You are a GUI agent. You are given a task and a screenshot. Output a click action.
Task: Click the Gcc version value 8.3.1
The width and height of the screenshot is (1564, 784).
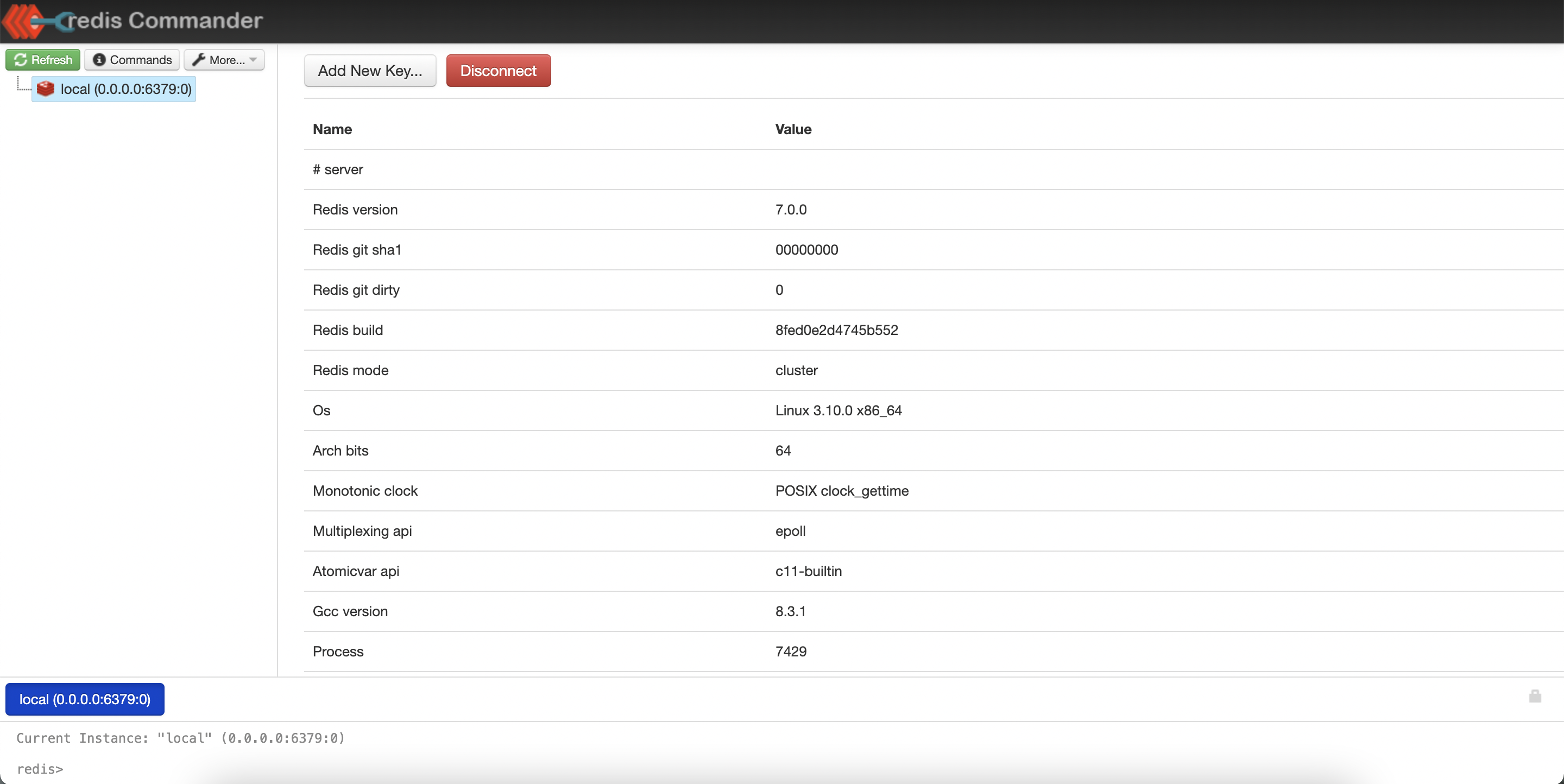tap(791, 611)
